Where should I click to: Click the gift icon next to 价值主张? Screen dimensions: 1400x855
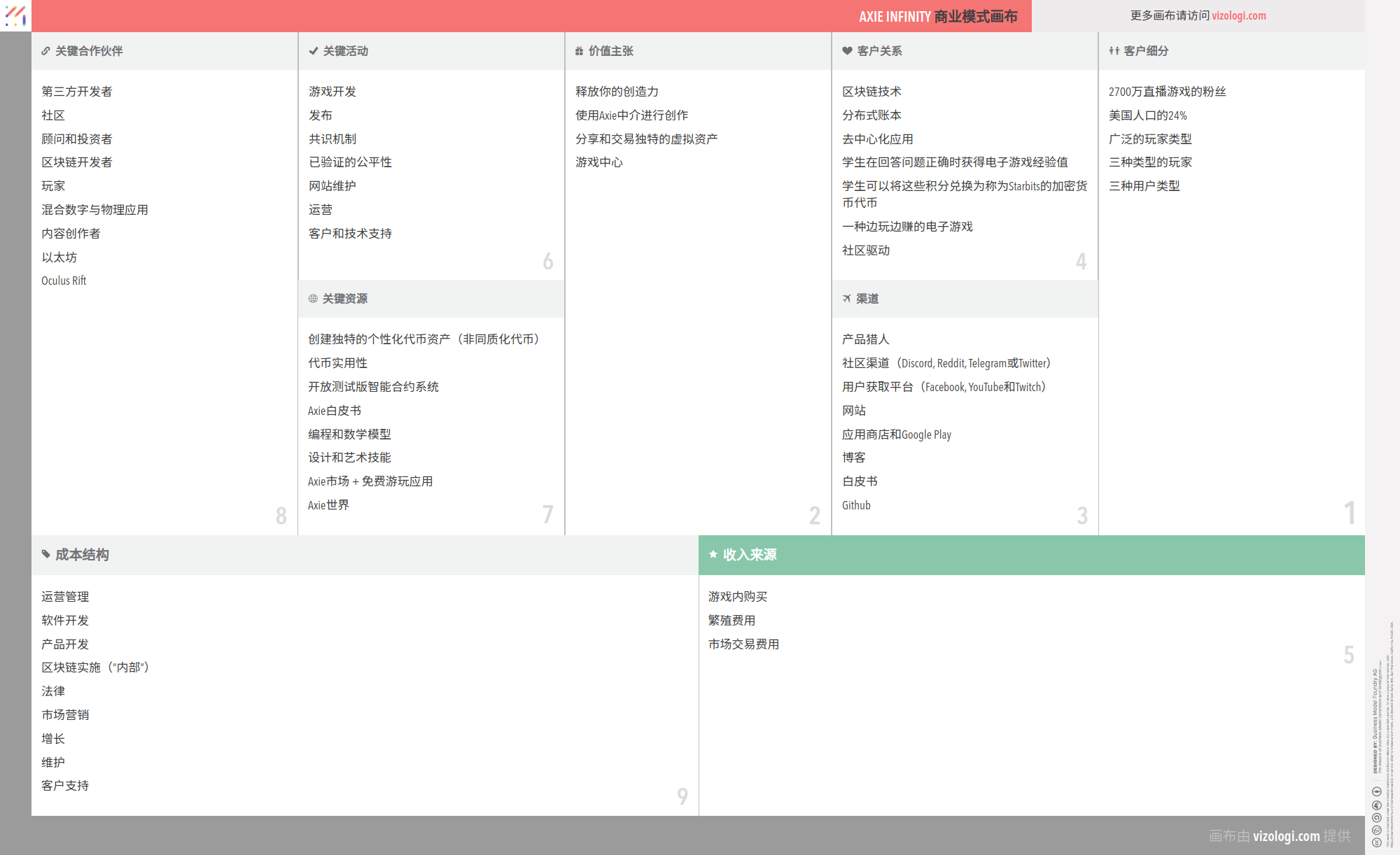(578, 50)
